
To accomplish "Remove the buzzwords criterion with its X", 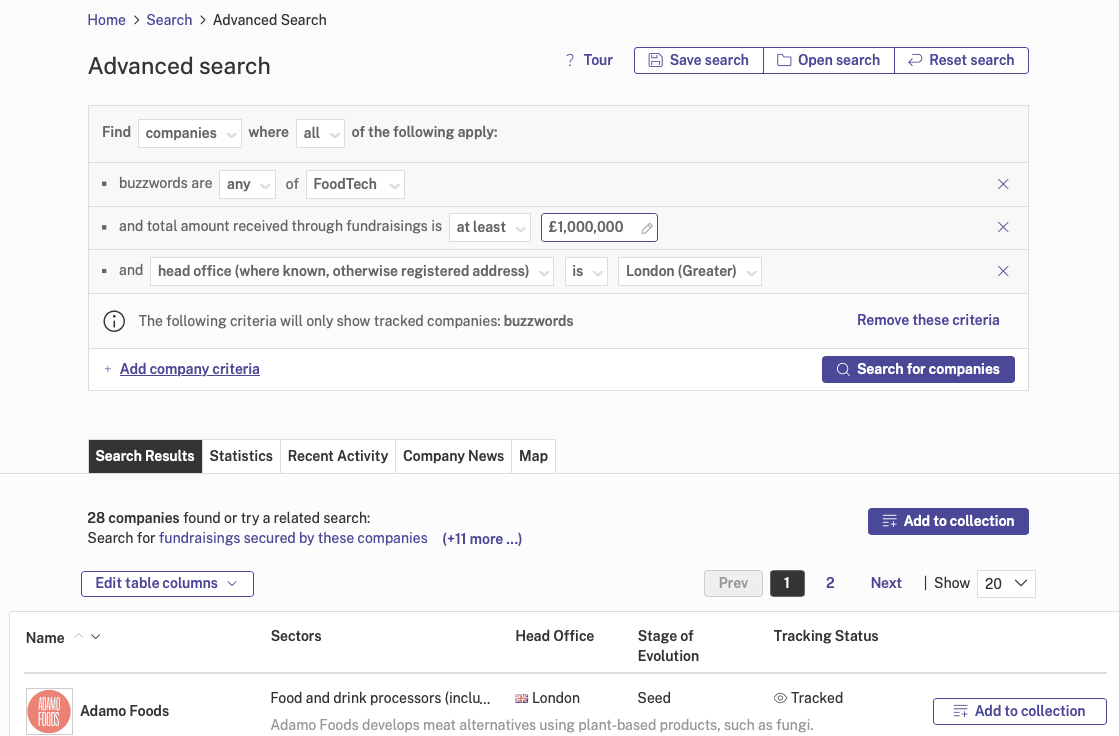I will click(1003, 184).
